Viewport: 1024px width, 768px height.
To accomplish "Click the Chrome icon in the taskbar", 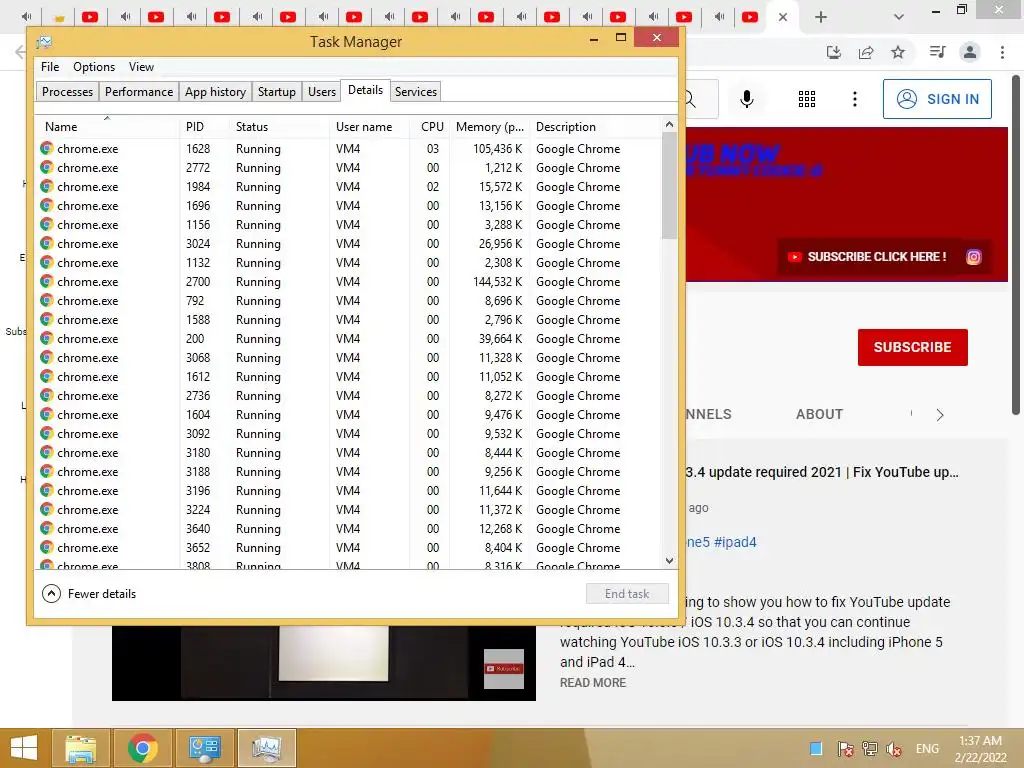I will point(142,748).
